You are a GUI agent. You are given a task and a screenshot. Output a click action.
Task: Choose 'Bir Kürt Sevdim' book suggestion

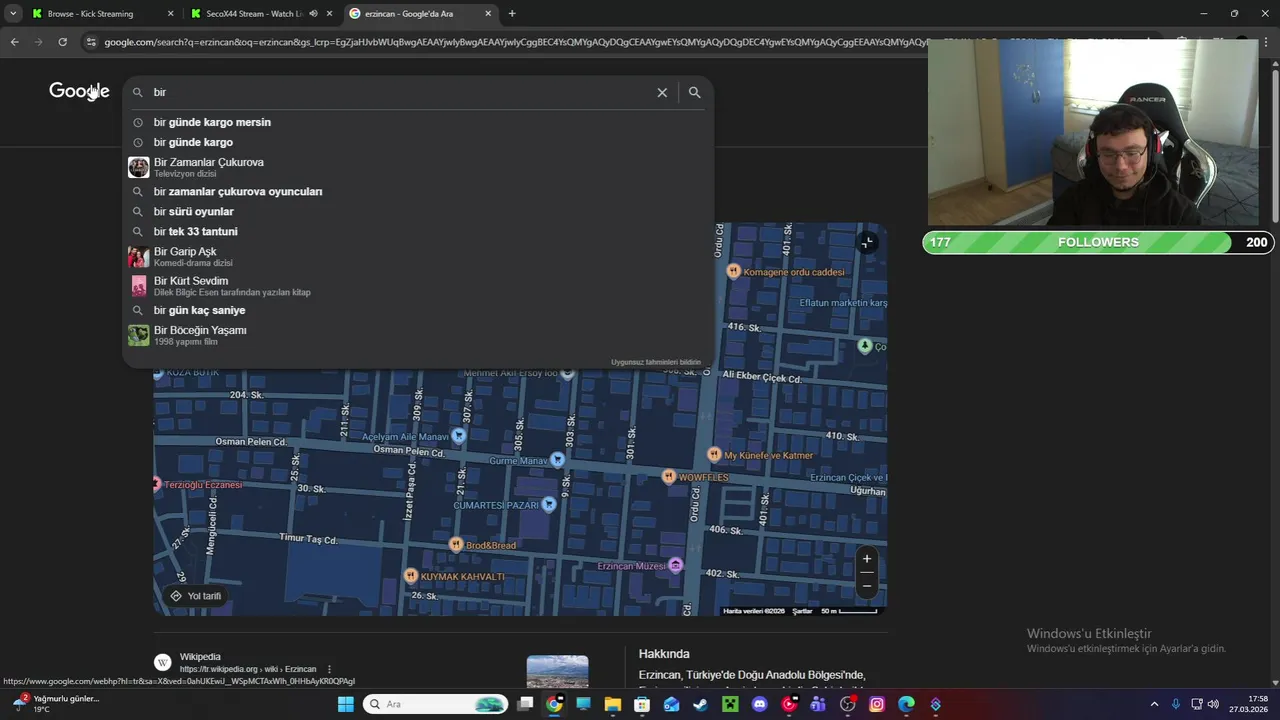tap(418, 286)
